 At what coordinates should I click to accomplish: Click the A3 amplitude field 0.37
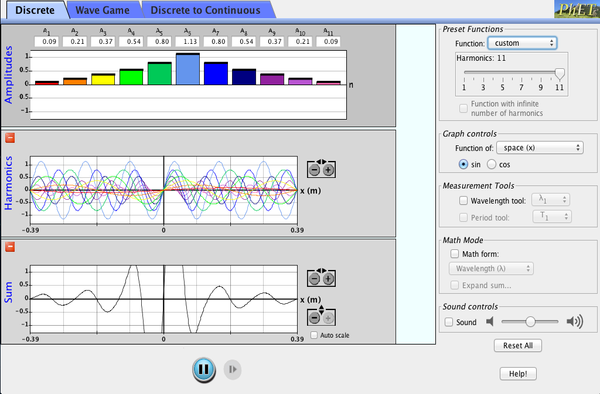(103, 41)
